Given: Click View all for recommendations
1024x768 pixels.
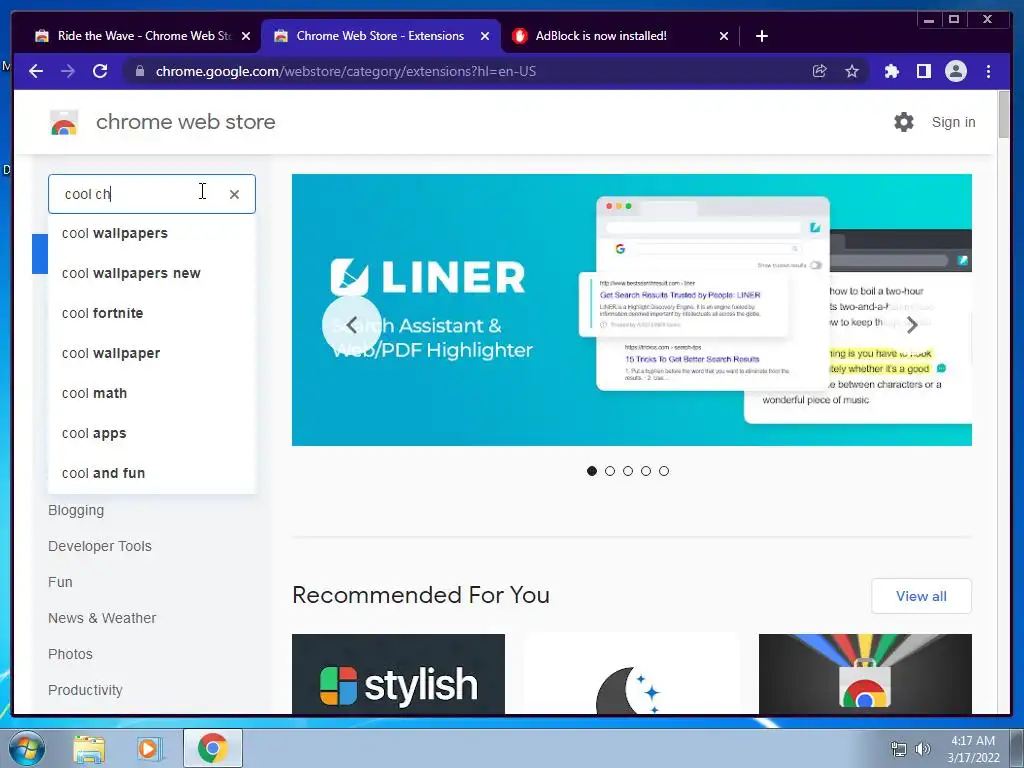Looking at the screenshot, I should [x=921, y=596].
